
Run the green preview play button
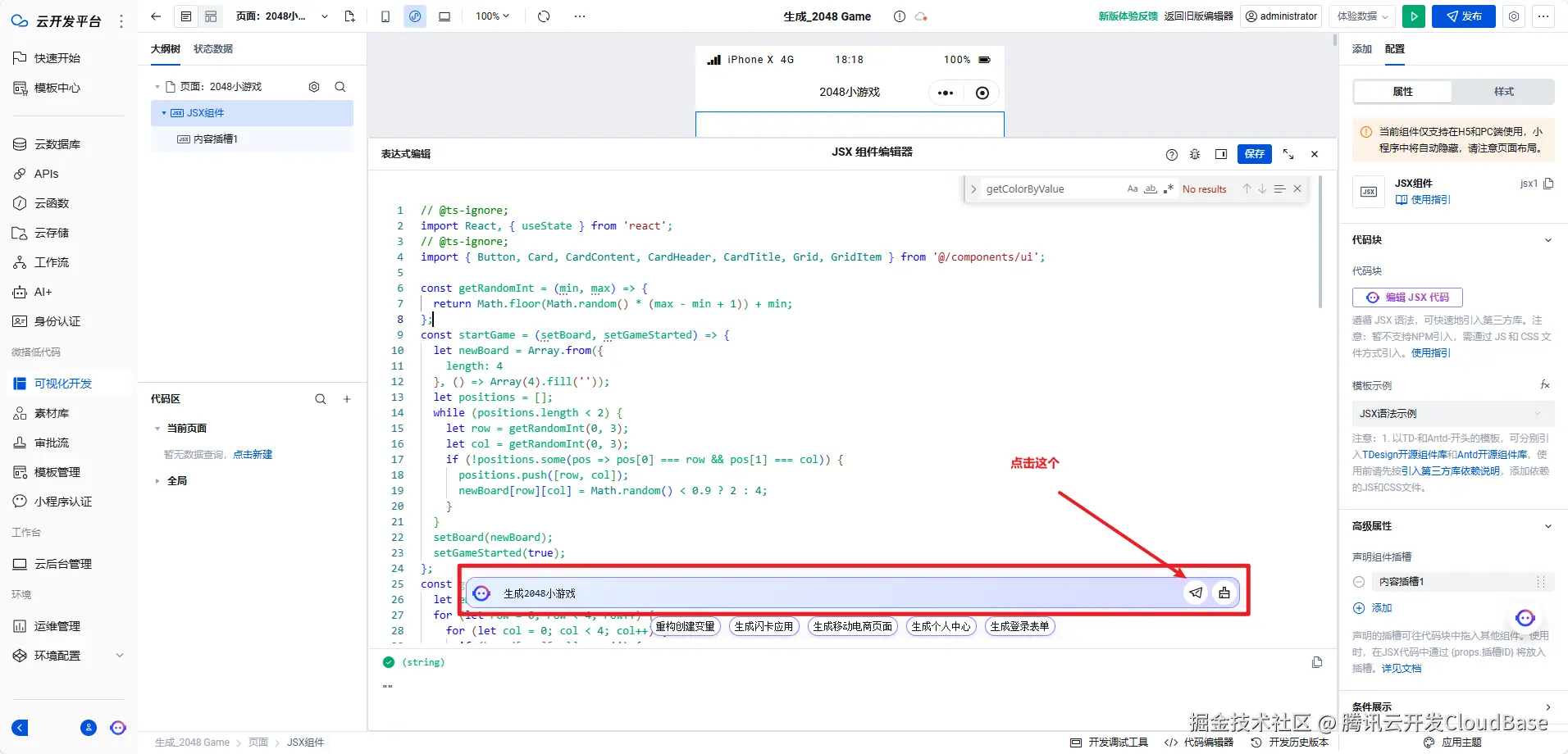pyautogui.click(x=1414, y=16)
